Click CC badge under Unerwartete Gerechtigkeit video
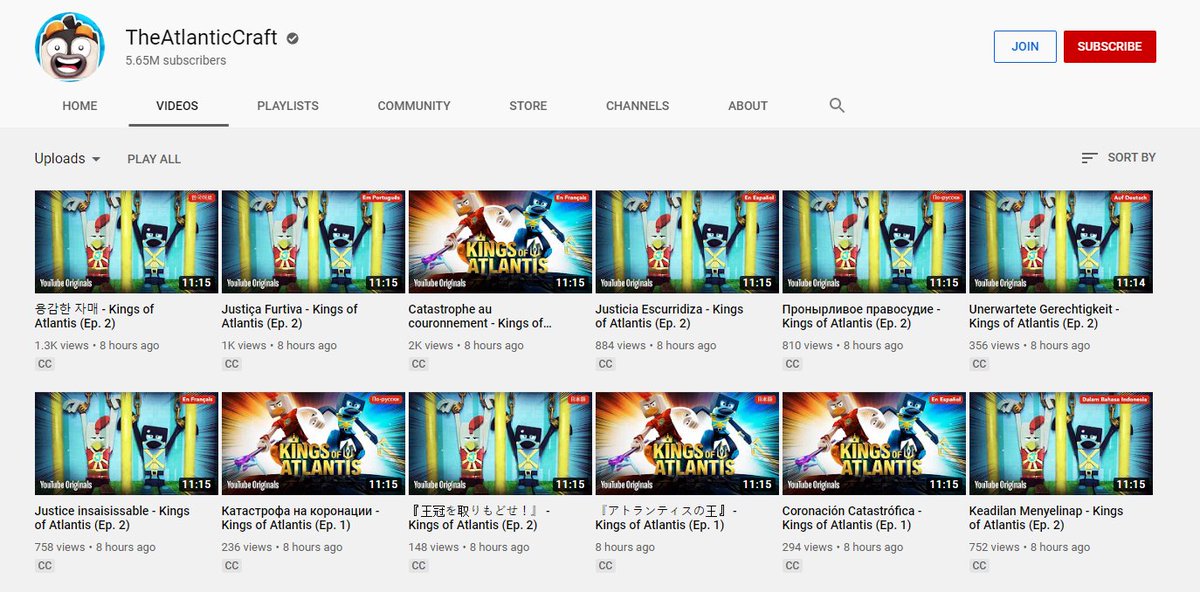The image size is (1200, 592). click(980, 364)
